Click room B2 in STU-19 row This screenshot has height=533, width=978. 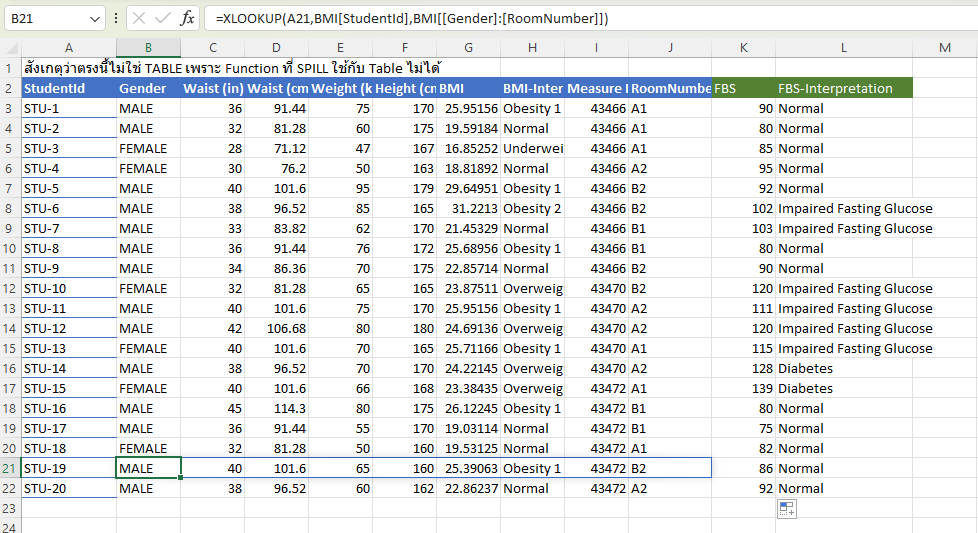671,469
